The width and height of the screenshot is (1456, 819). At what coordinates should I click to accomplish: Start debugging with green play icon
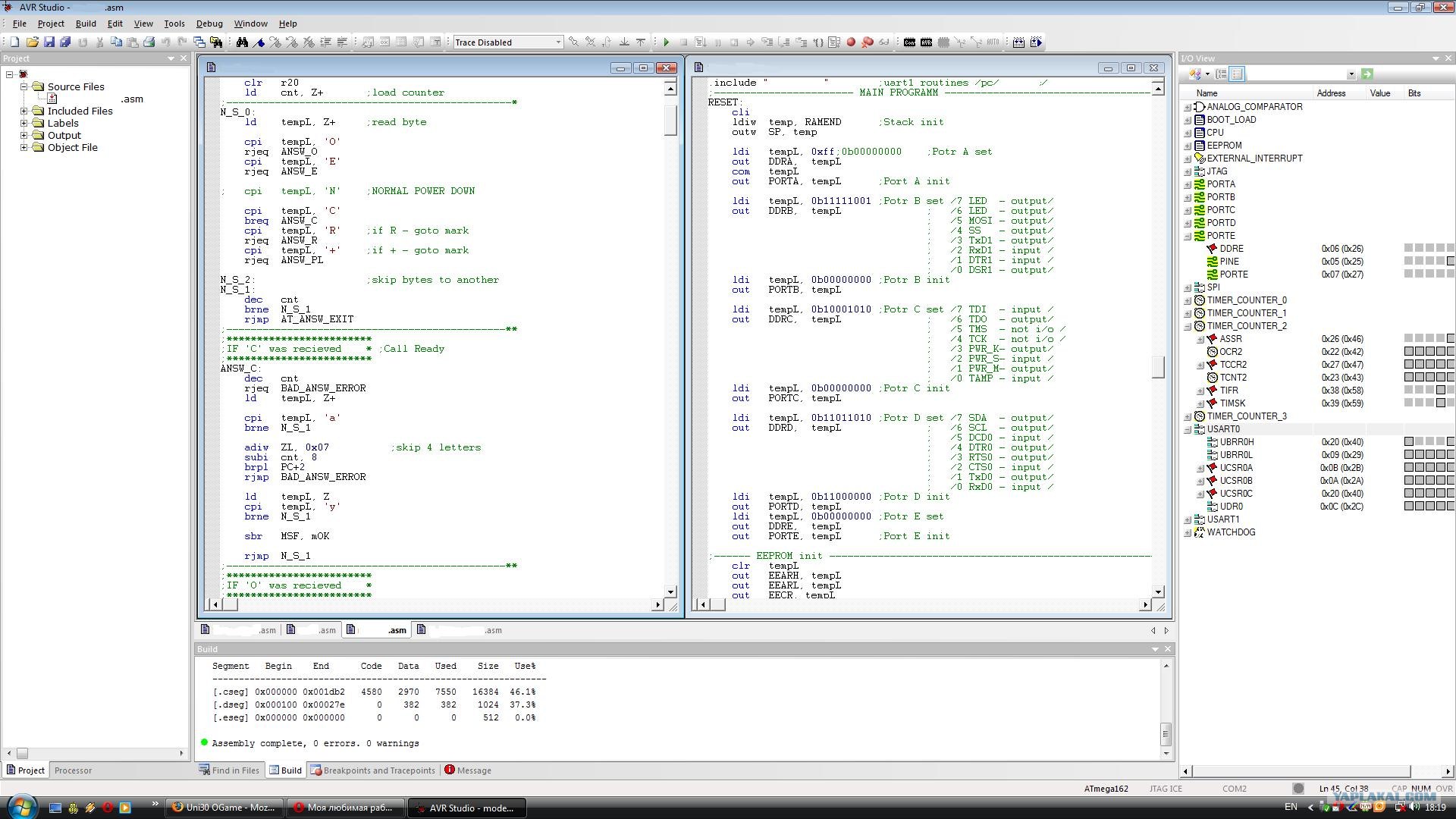[x=667, y=42]
